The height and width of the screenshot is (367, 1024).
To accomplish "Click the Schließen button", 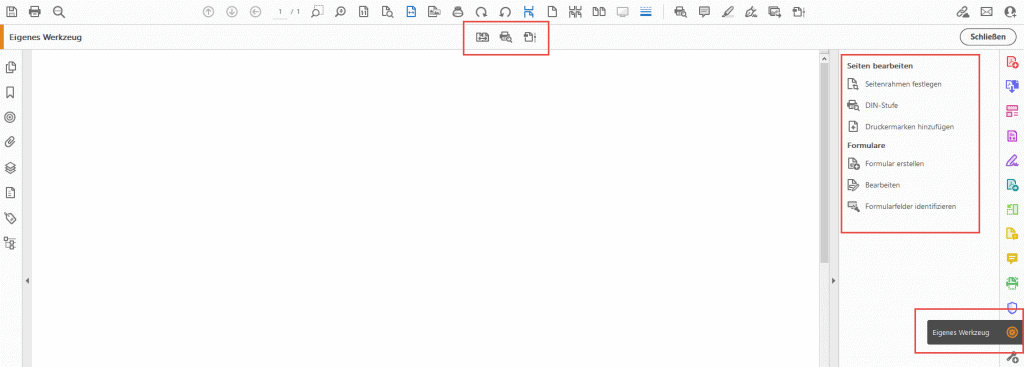I will point(987,37).
